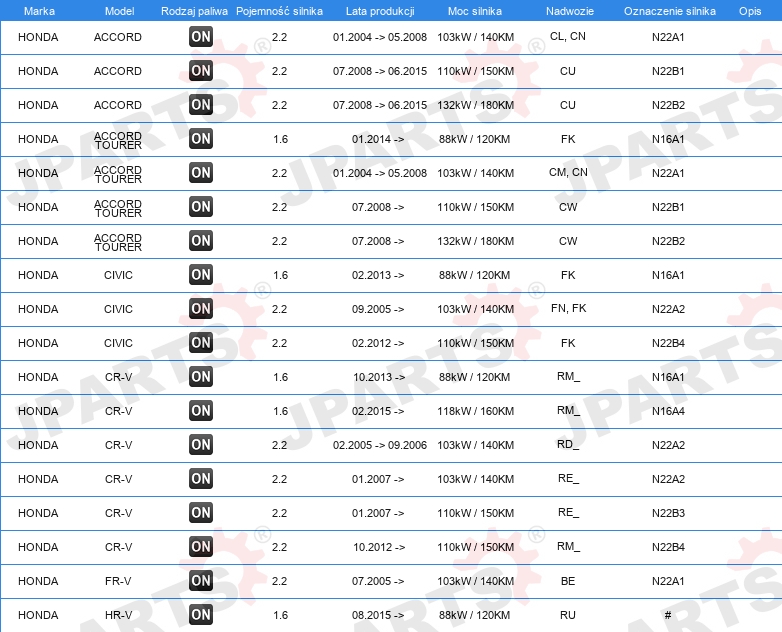The width and height of the screenshot is (782, 632).
Task: Select the ON icon for CR-V RE_ 103kW row
Action: click(201, 478)
